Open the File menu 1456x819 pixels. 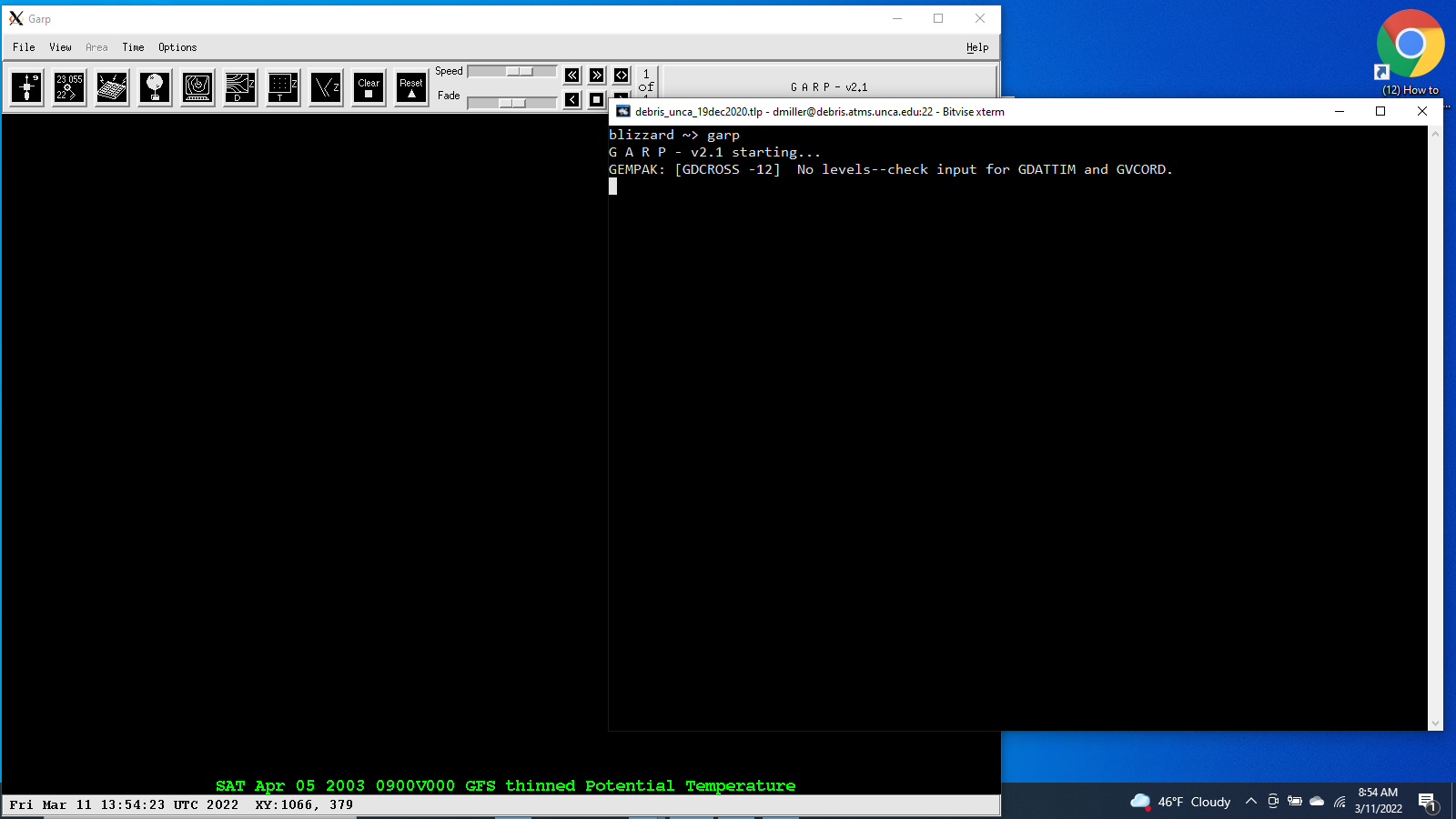[24, 47]
